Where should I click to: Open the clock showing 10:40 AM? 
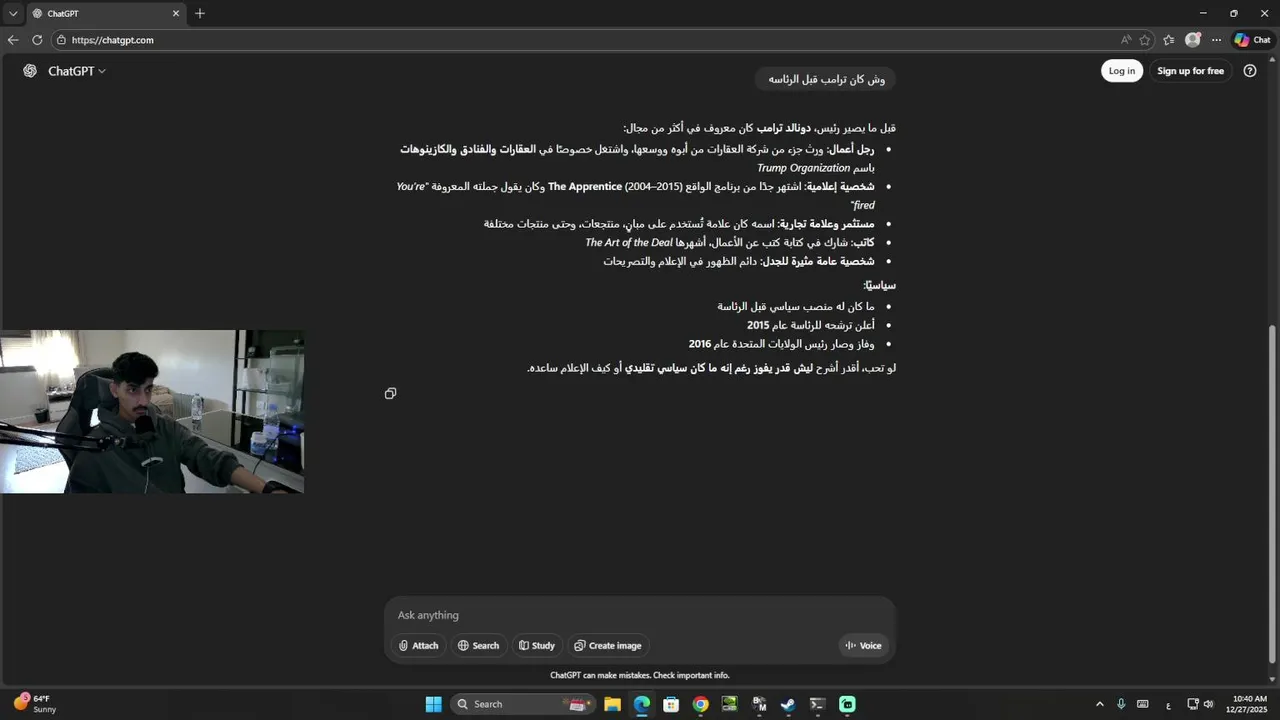(1250, 704)
